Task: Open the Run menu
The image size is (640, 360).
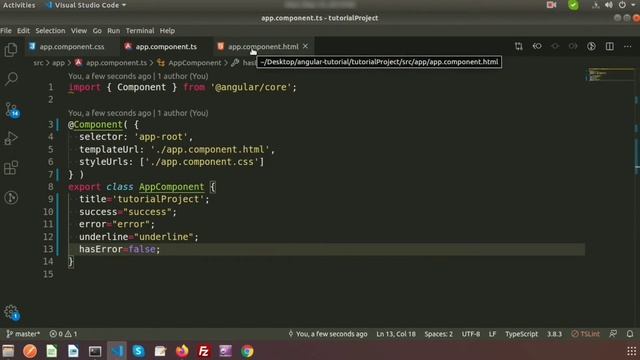Action: [113, 31]
